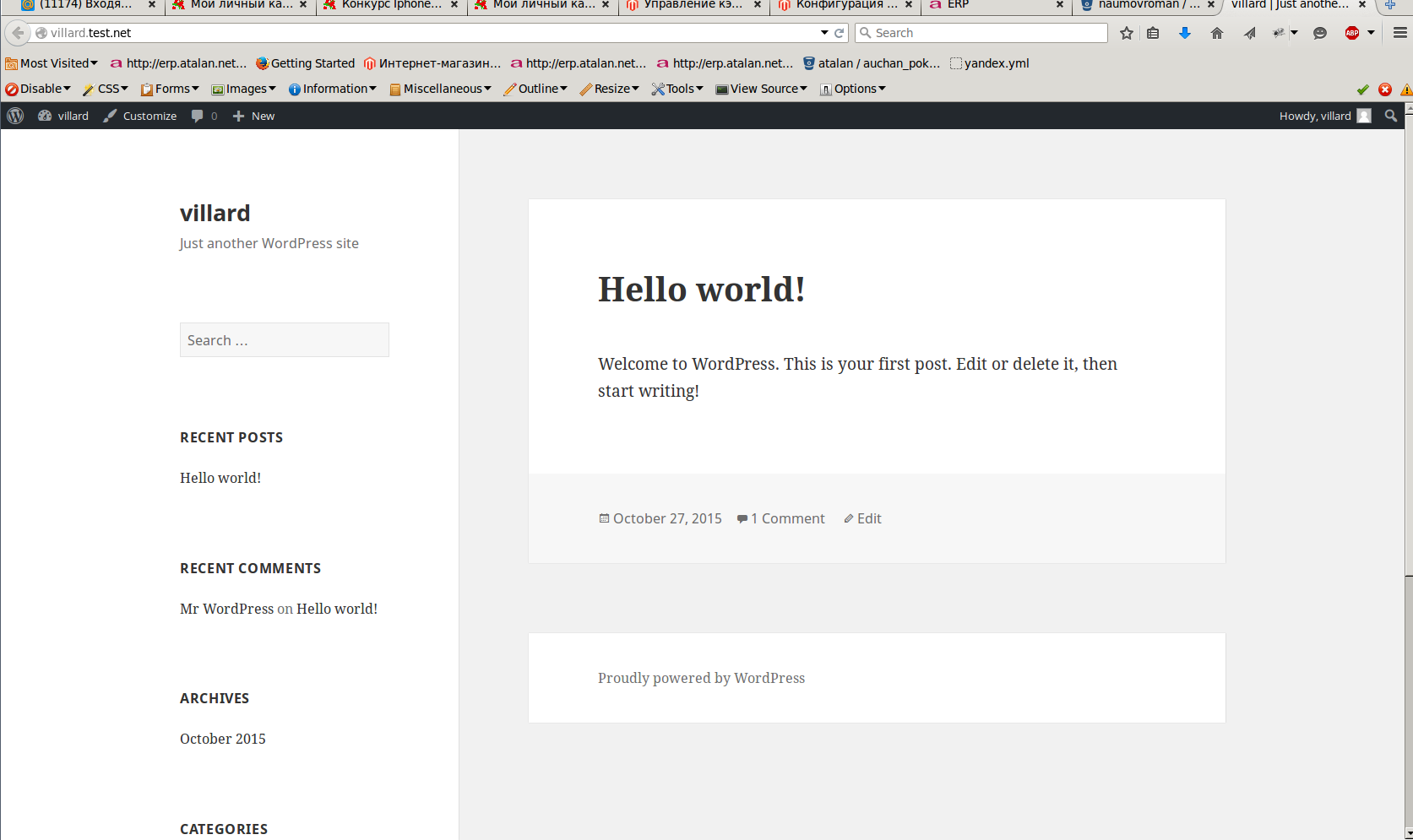Viewport: 1413px width, 840px height.
Task: Expand the Images developer menu
Action: pos(243,89)
